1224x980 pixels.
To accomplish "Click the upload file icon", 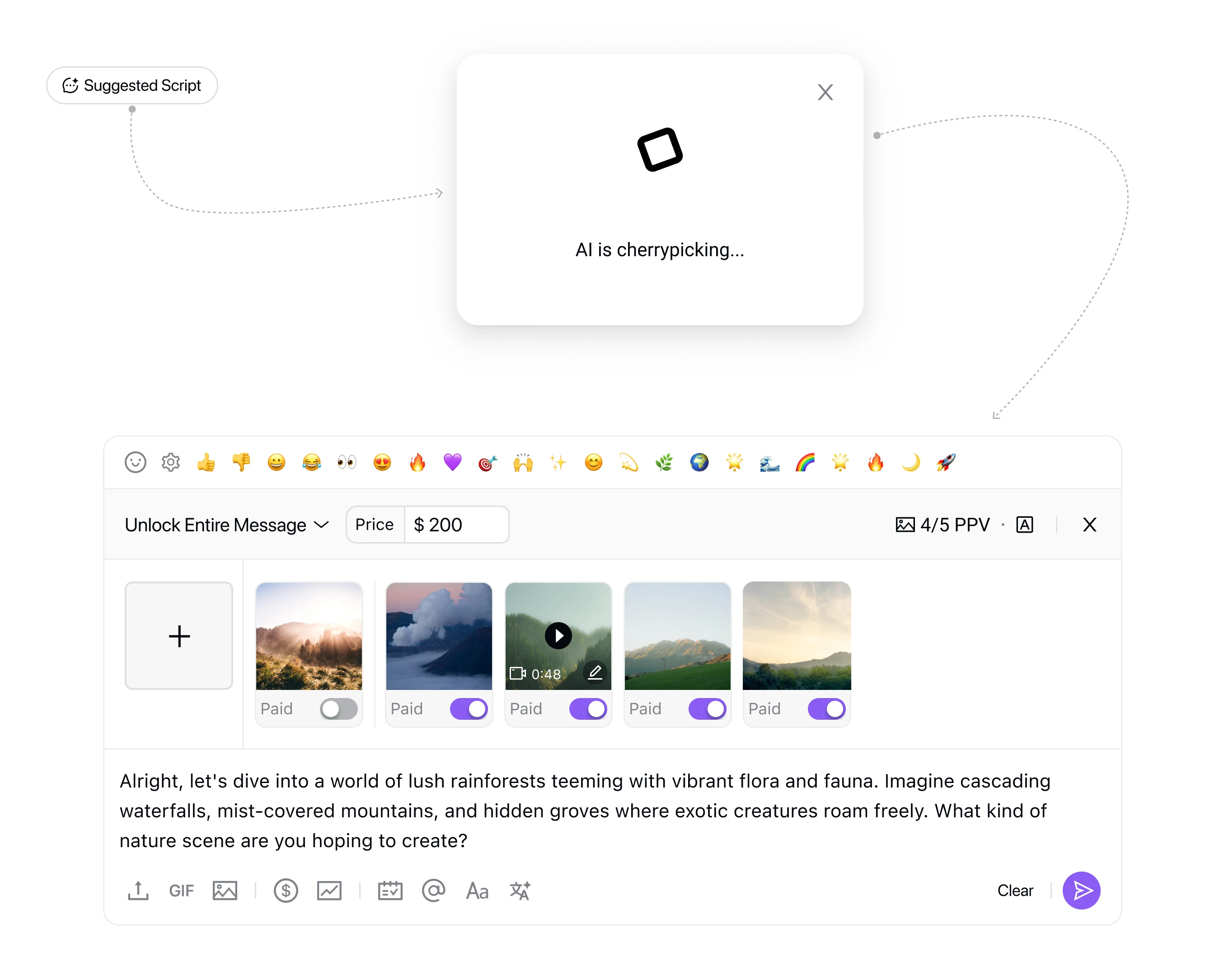I will (138, 890).
